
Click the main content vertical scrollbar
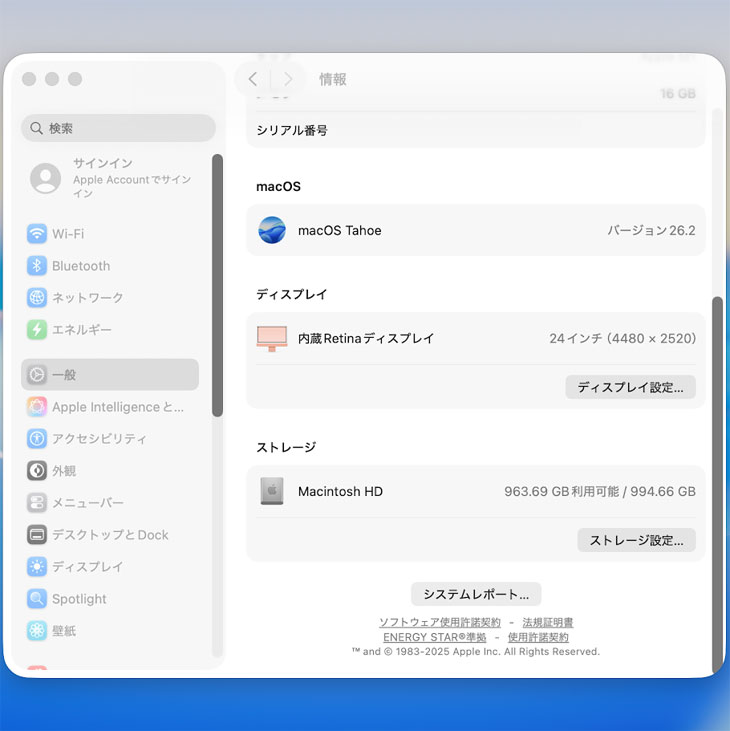(716, 480)
